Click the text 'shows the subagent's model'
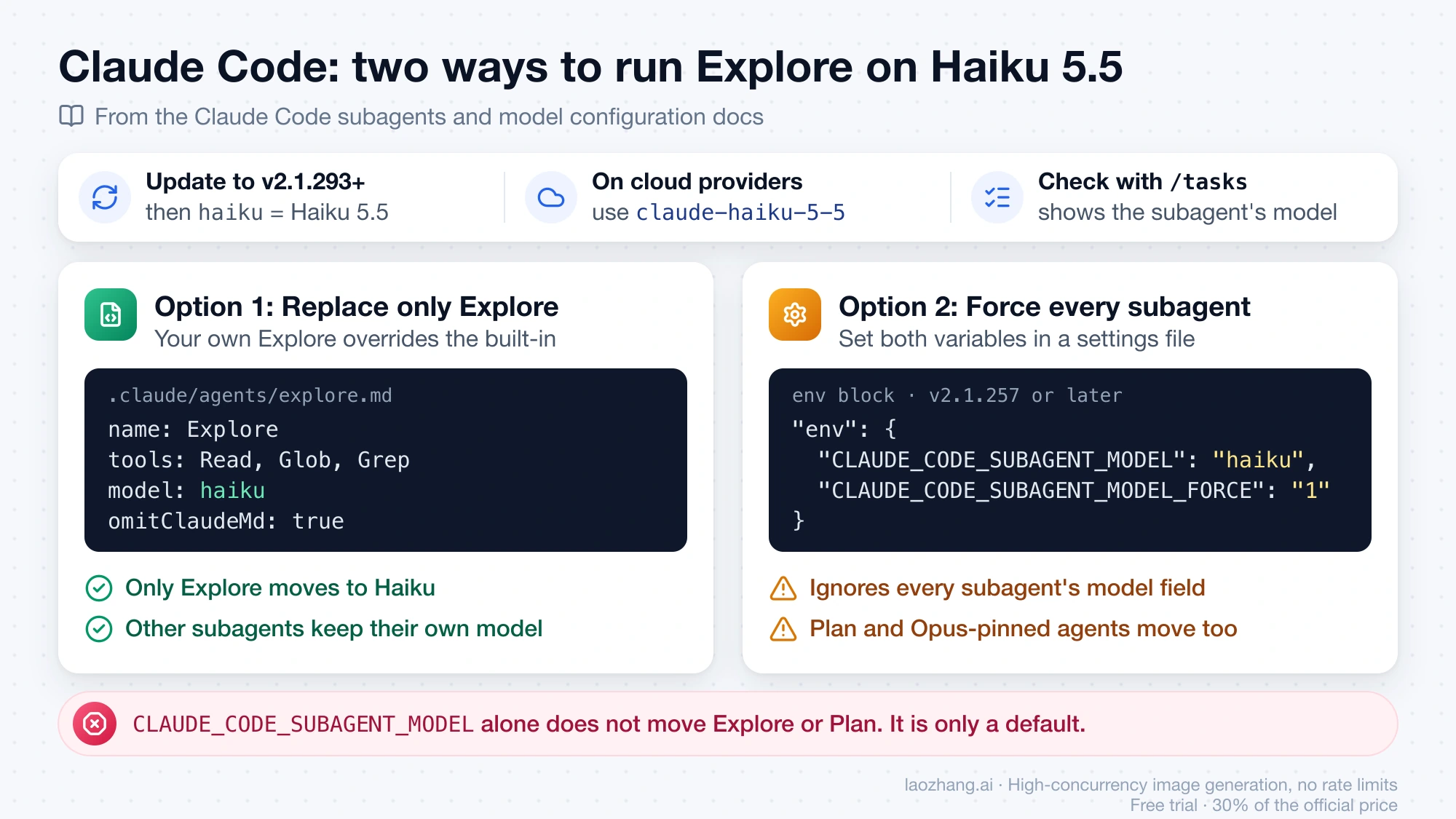Viewport: 1456px width, 819px height. tap(1187, 212)
